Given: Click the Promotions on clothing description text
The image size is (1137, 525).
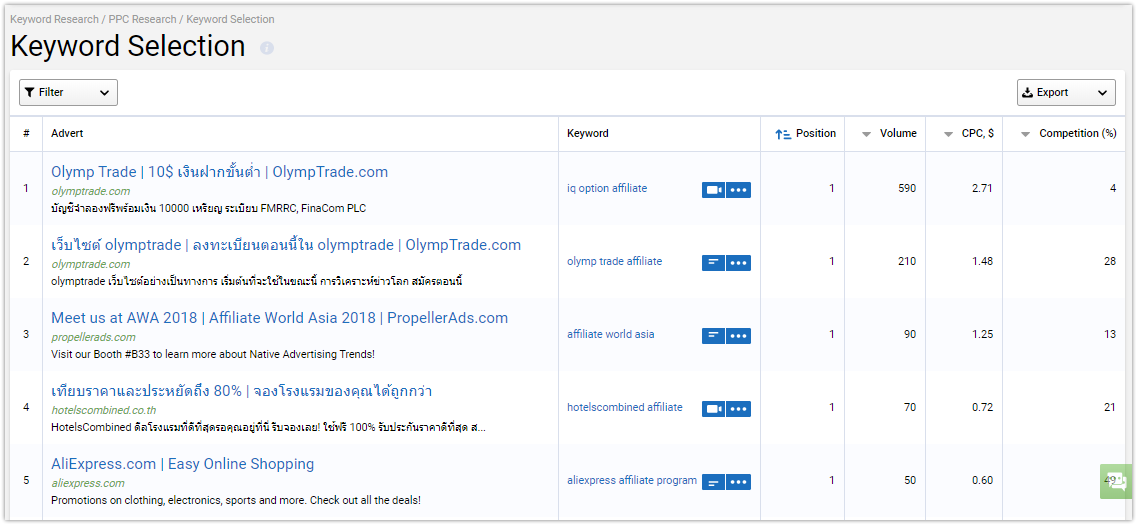Looking at the screenshot, I should coord(236,500).
